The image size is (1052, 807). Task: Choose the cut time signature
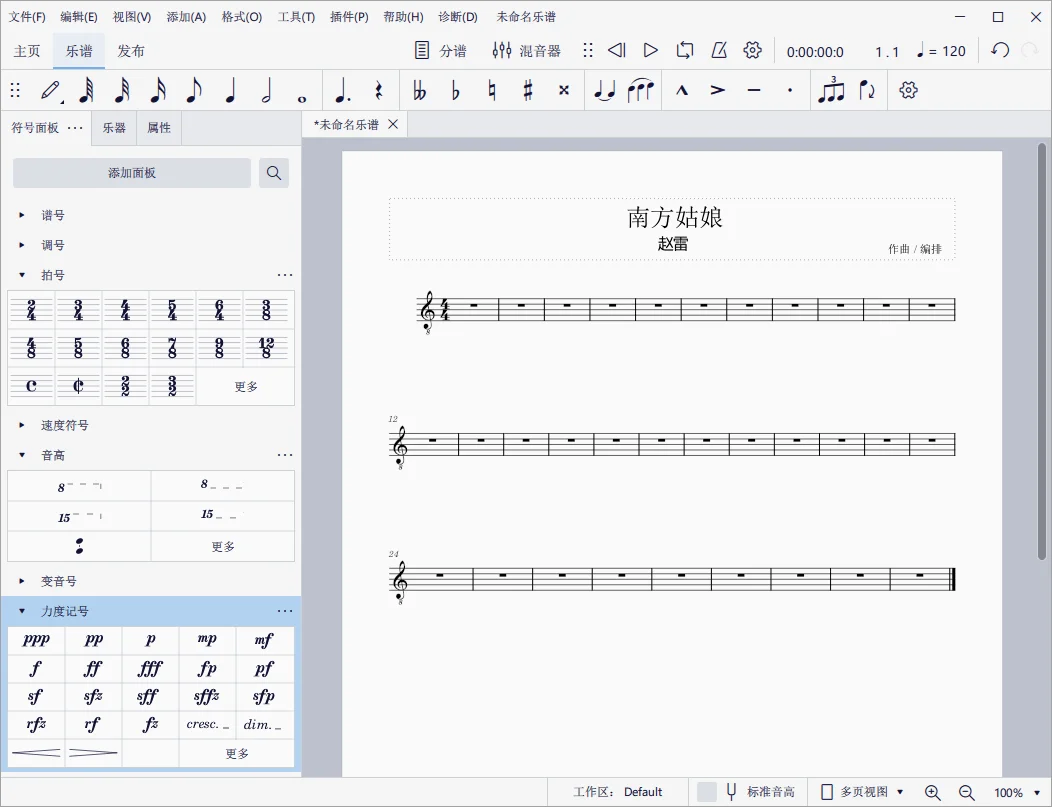click(78, 386)
